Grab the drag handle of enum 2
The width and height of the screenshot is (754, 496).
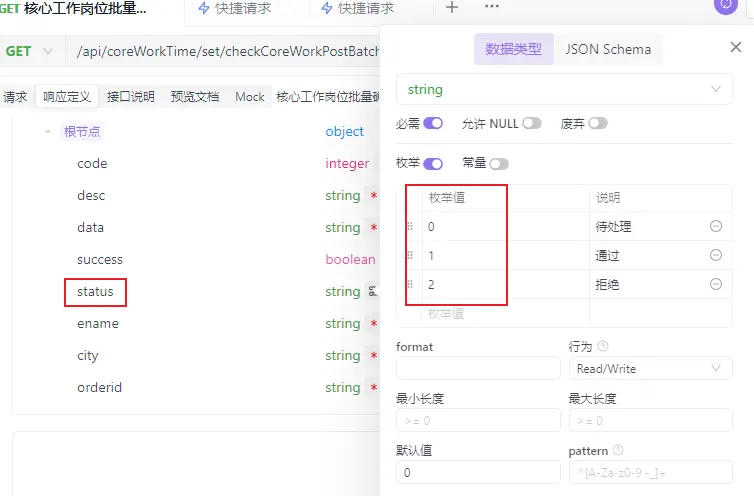[410, 284]
